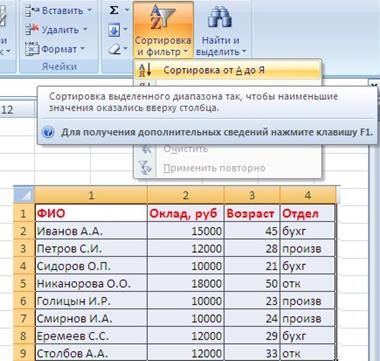Click age cell 50

[x=252, y=283]
